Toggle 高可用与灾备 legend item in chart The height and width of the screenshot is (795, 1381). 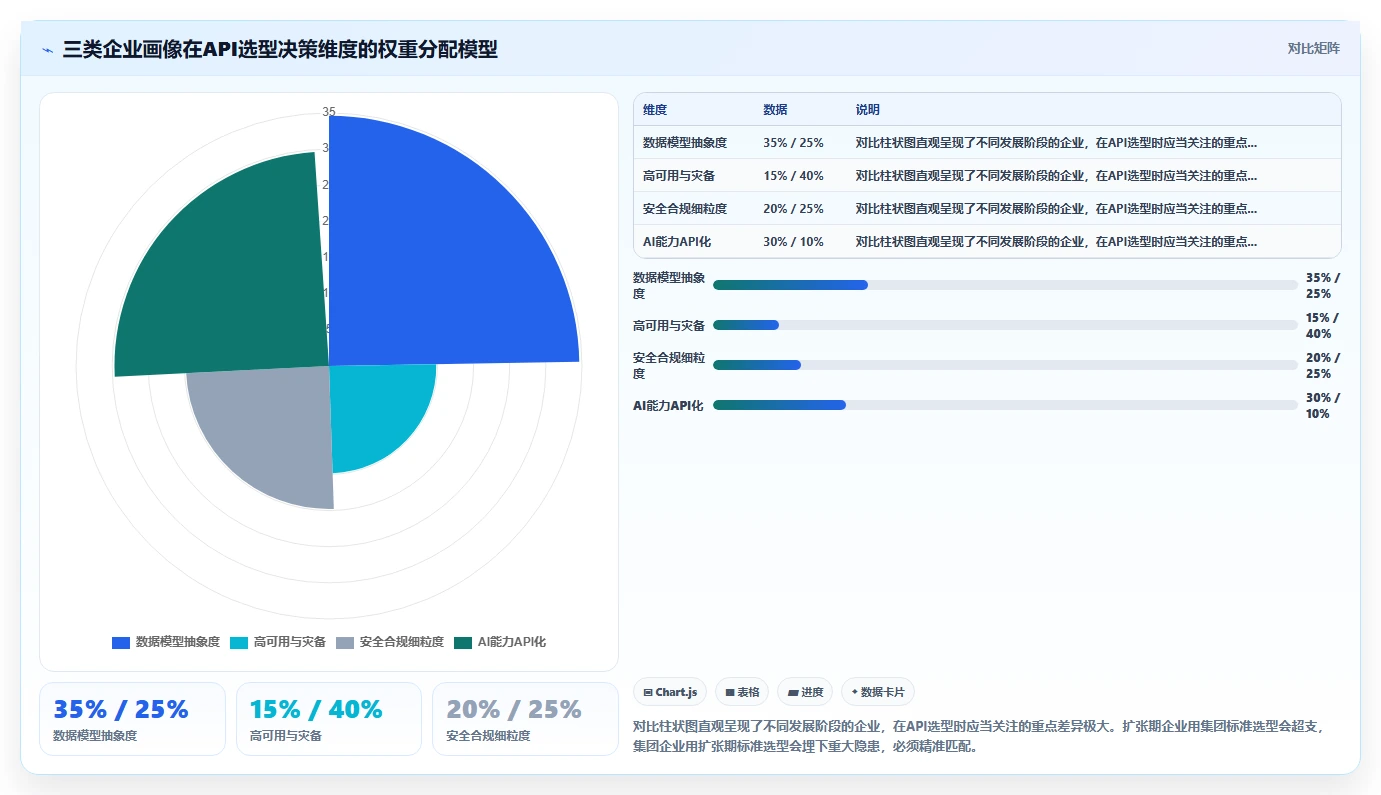pyautogui.click(x=278, y=642)
